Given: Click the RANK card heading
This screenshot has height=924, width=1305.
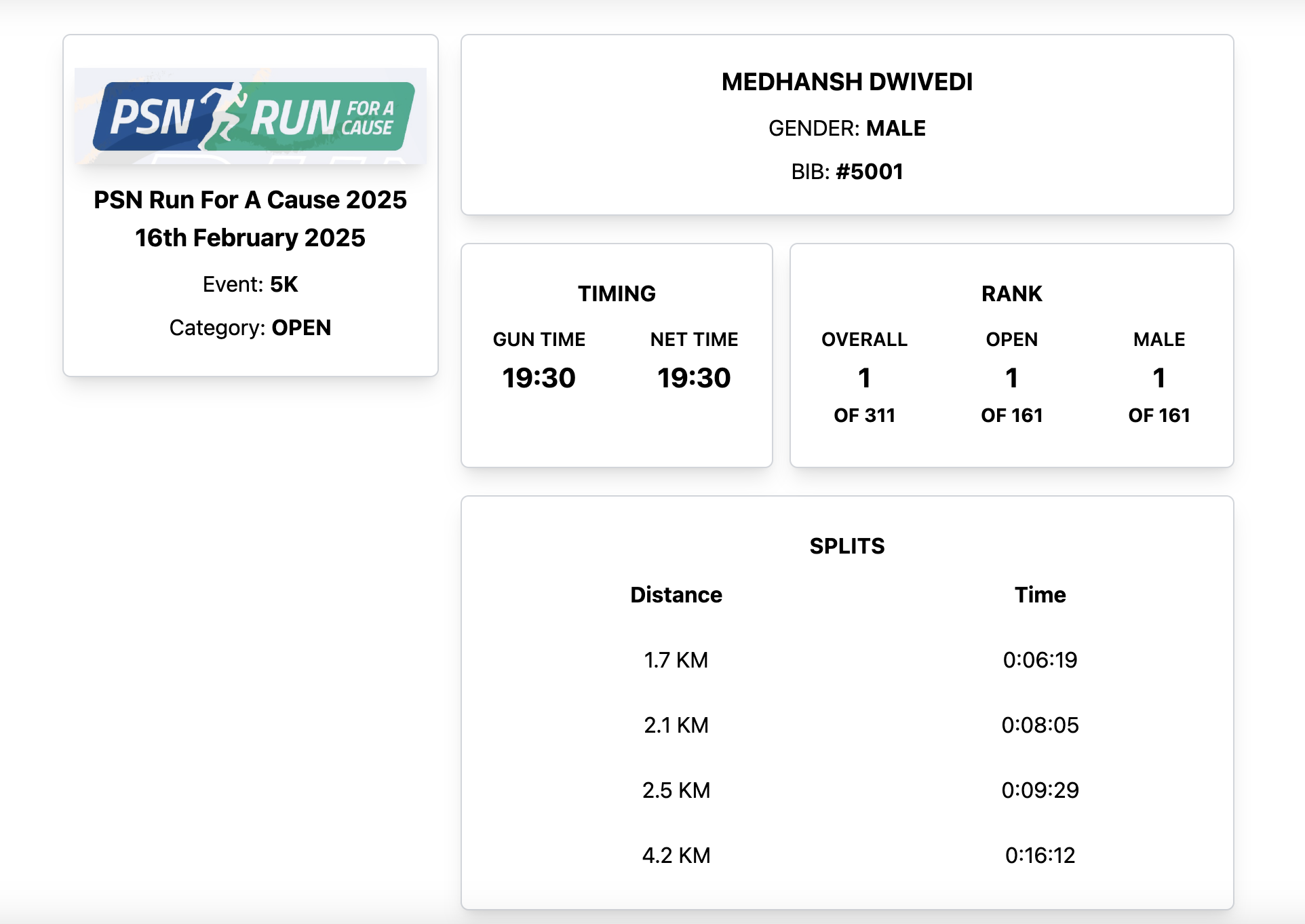Looking at the screenshot, I should 1011,294.
